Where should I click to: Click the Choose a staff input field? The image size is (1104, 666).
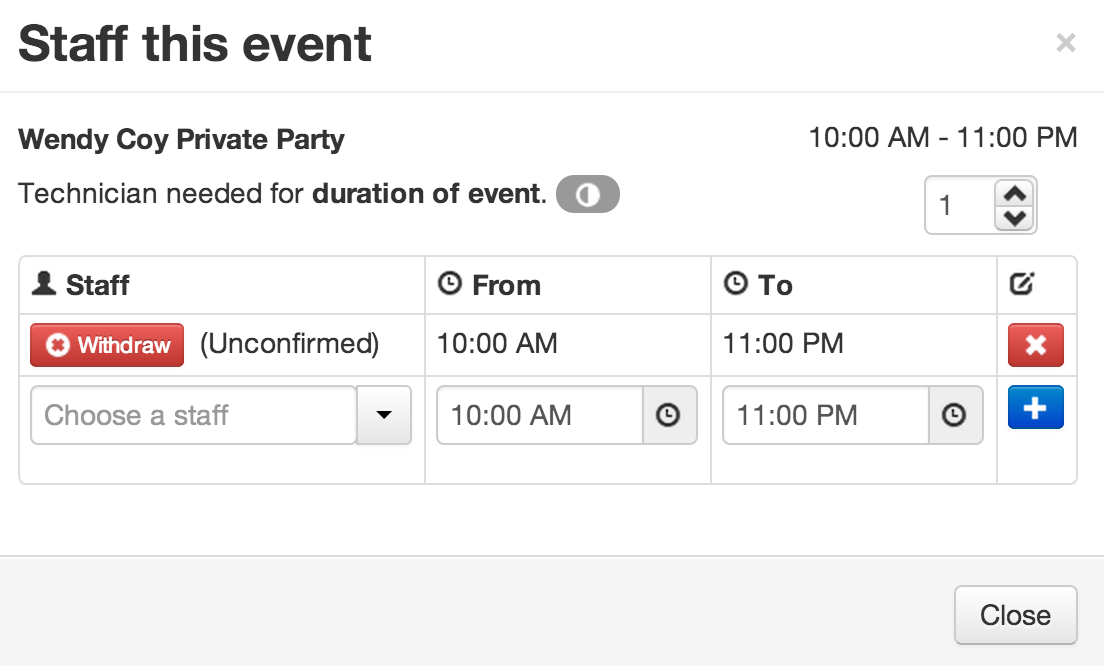(x=193, y=415)
